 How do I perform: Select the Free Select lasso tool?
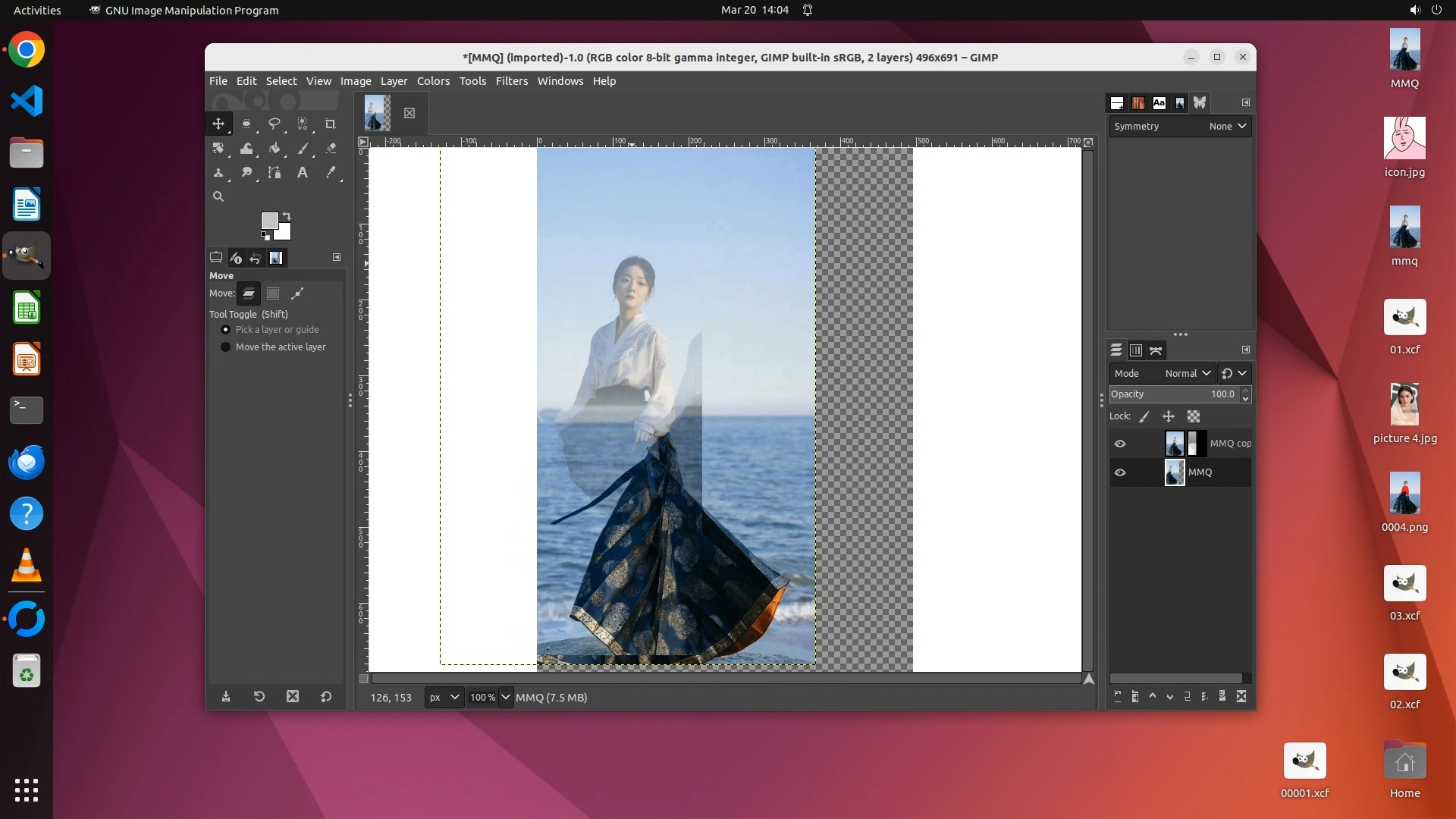tap(275, 124)
